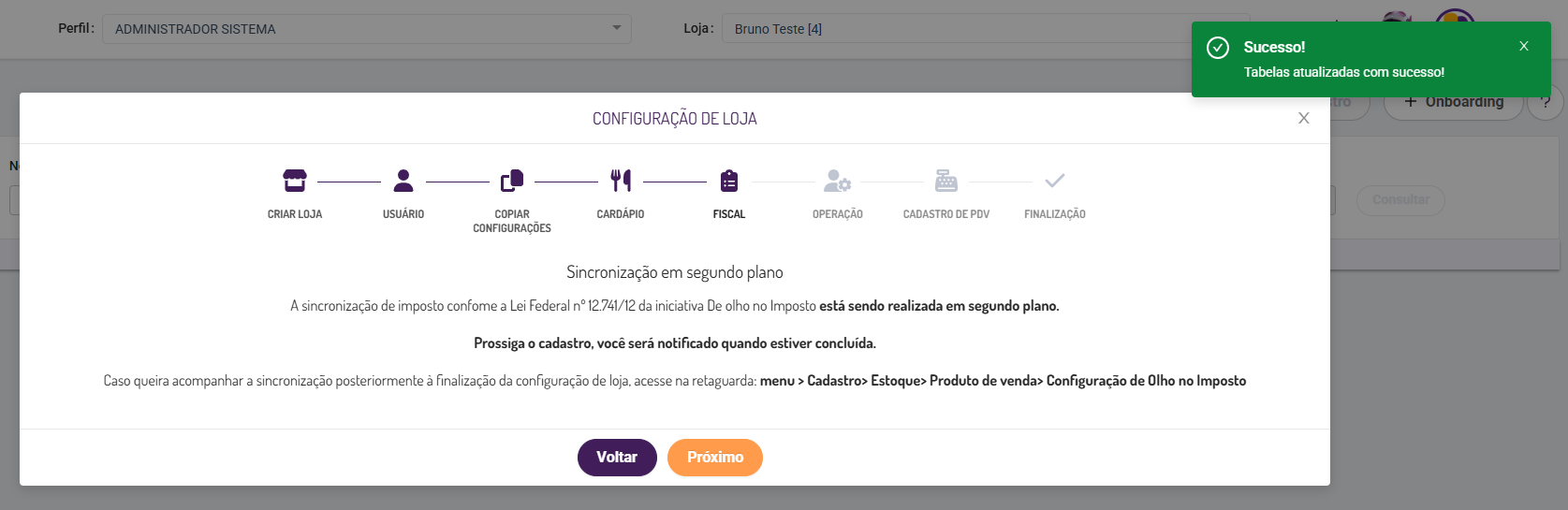Click the Voltar button
This screenshot has height=510, width=1568.
coord(617,458)
